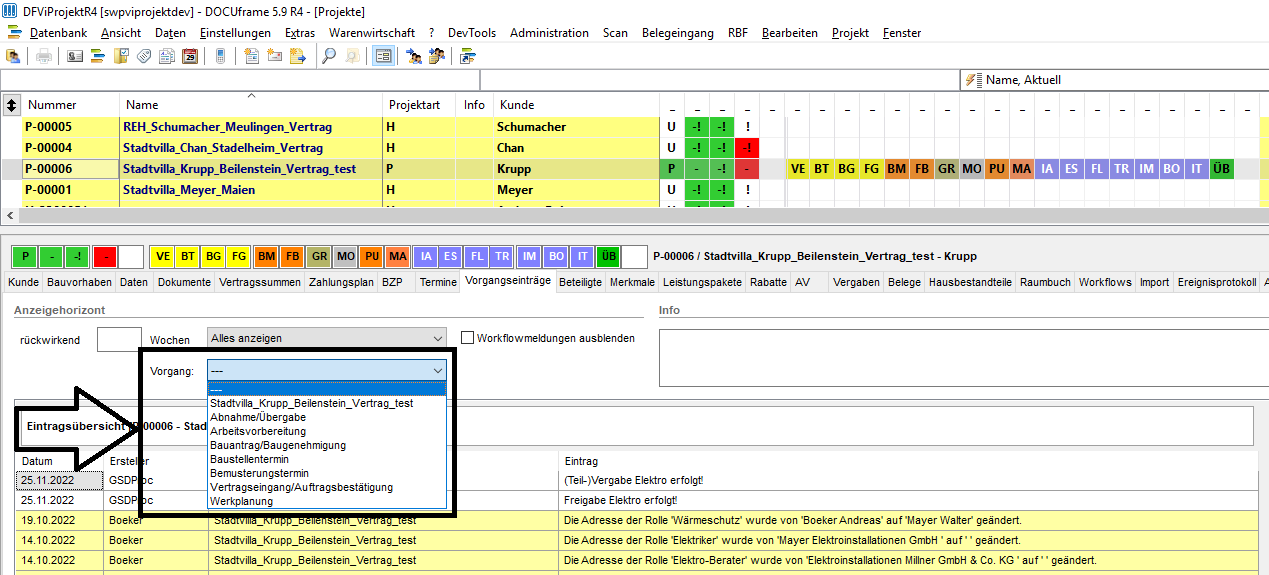Open the Ereignisprotokoll tab

pos(1217,283)
